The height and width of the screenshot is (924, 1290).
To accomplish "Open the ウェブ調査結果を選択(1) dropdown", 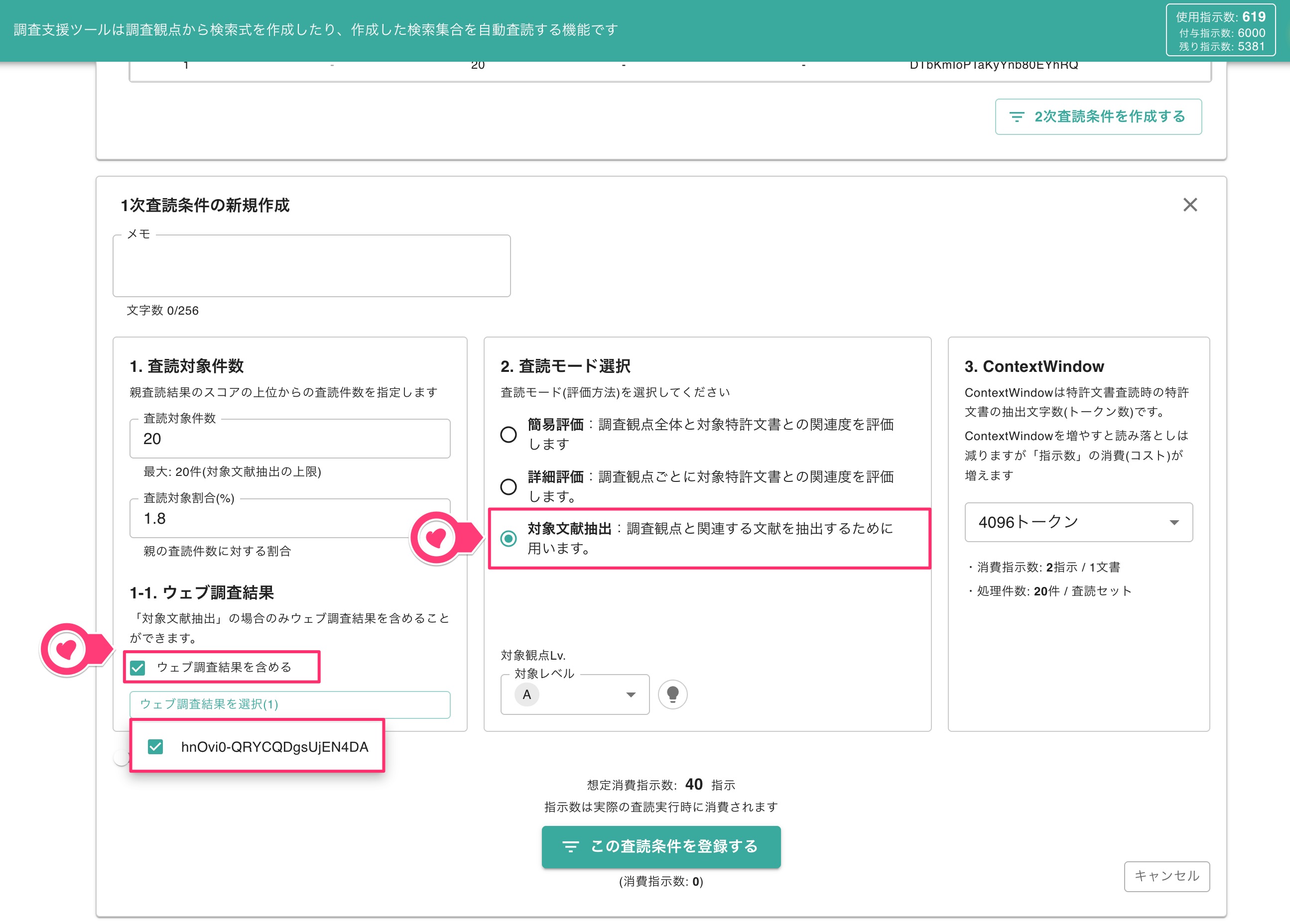I will pyautogui.click(x=290, y=704).
